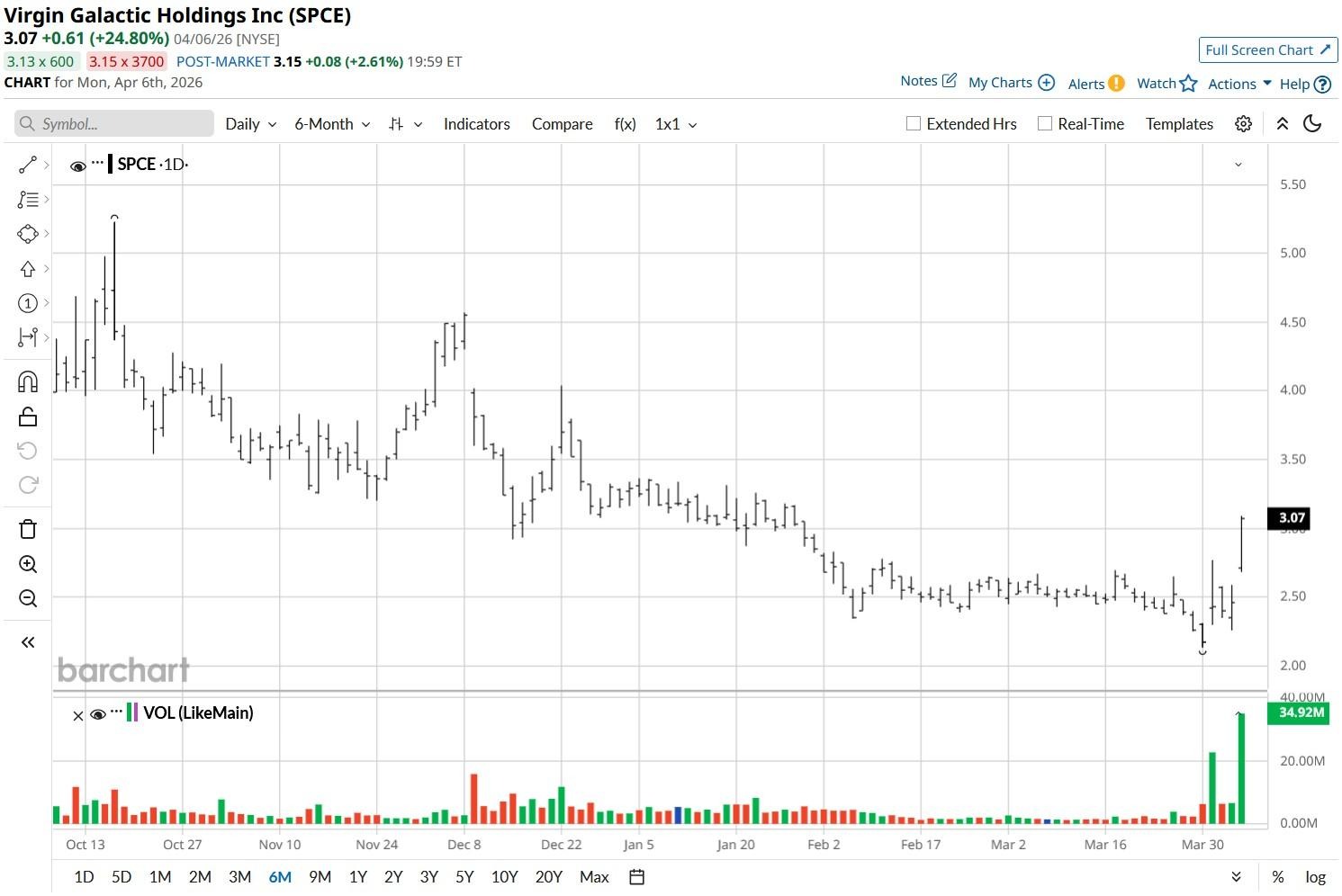
Task: Select the arrow marker tool
Action: (x=28, y=269)
